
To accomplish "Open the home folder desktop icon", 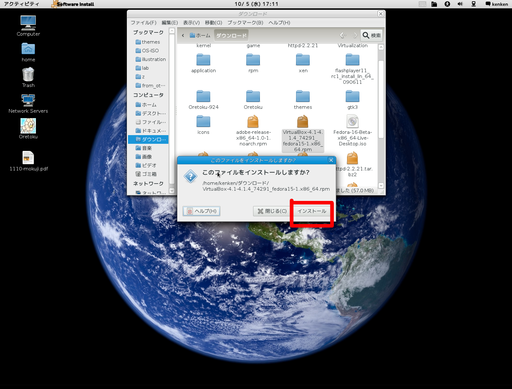I will pyautogui.click(x=28, y=52).
